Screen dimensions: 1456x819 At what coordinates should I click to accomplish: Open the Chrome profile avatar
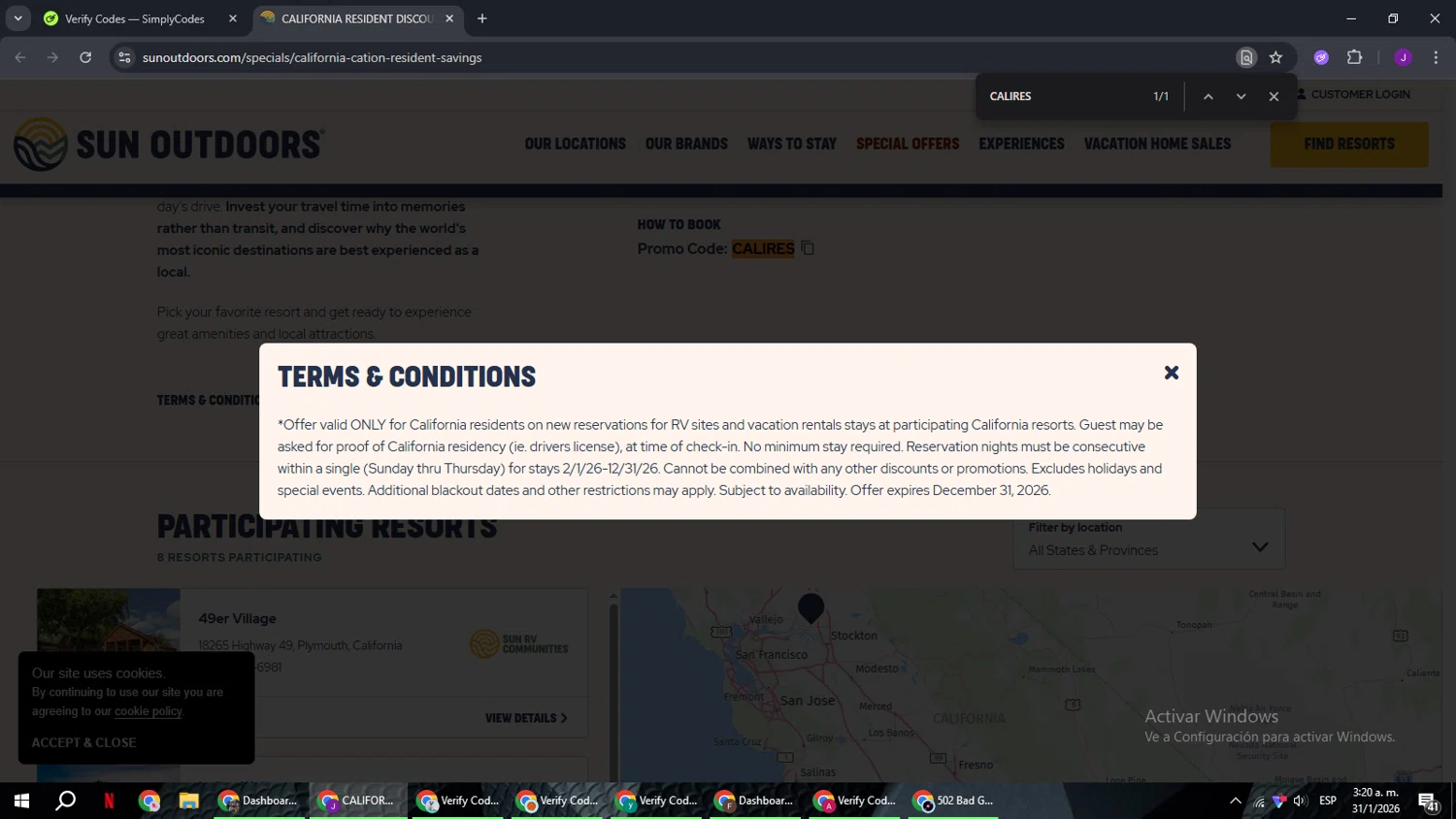(1403, 57)
